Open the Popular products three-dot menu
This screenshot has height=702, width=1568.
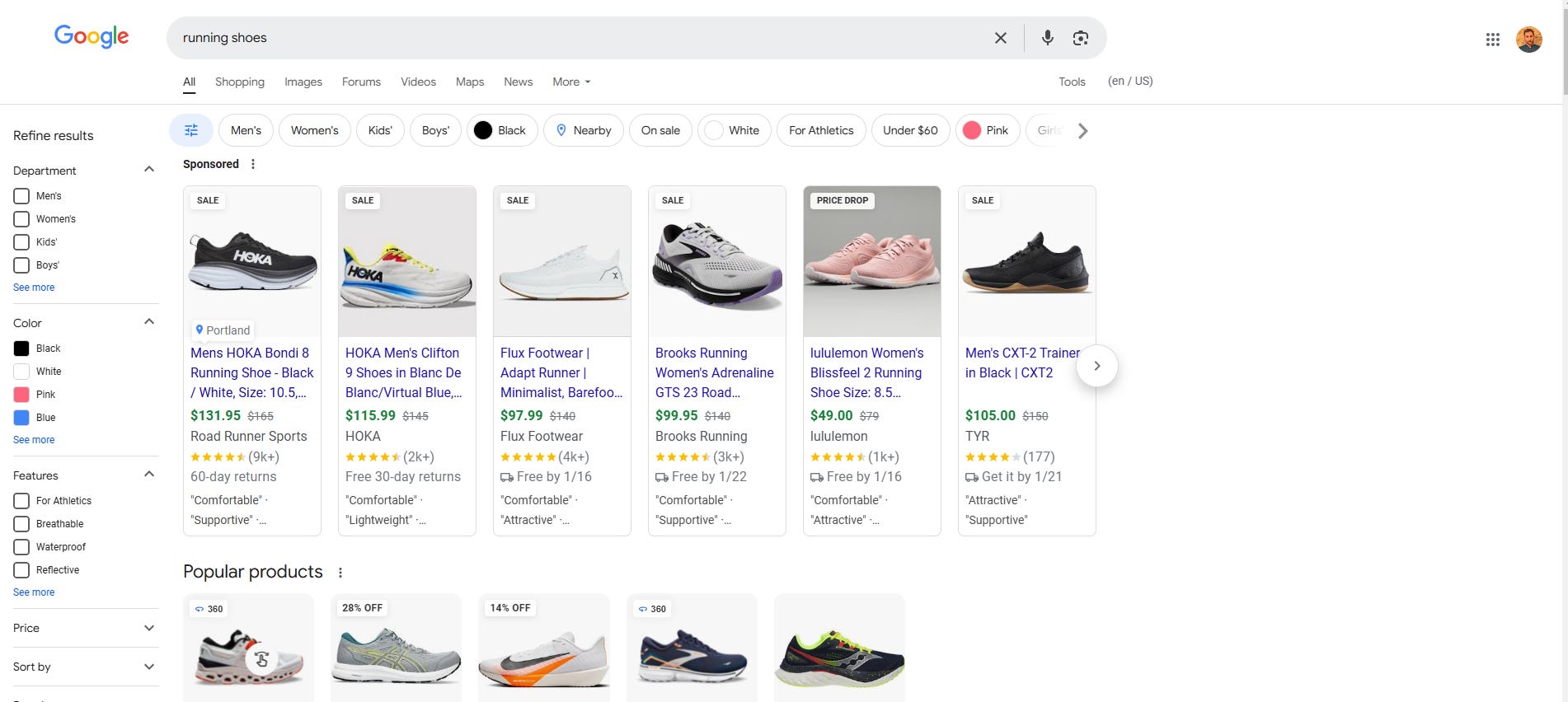[340, 573]
